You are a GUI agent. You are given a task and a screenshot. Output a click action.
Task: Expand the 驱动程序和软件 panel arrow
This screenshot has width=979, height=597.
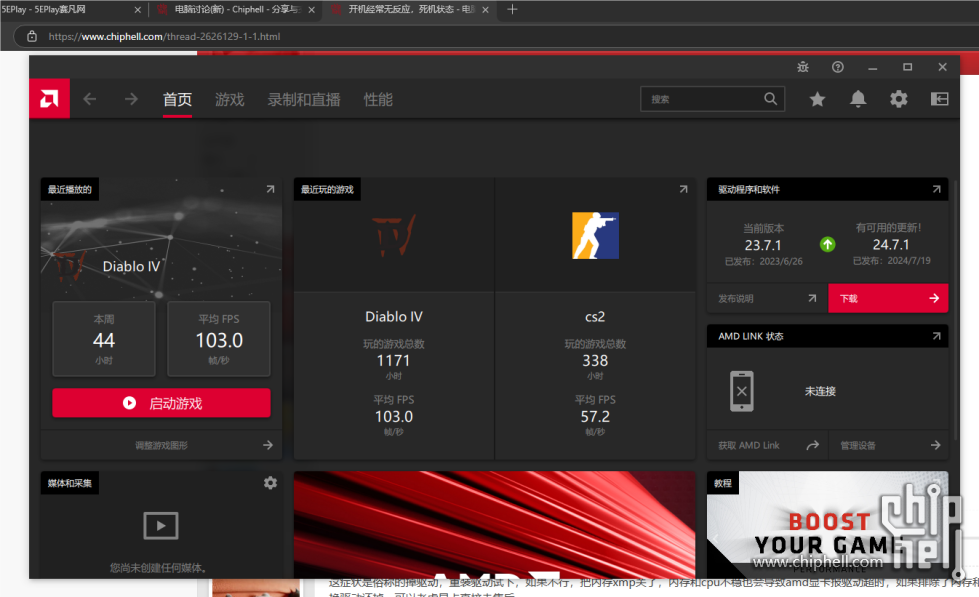click(x=937, y=189)
